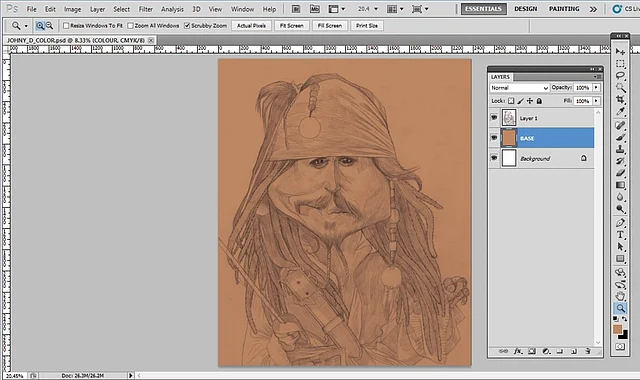This screenshot has width=640, height=380.
Task: Select the Quick Selection tool
Action: (x=620, y=88)
